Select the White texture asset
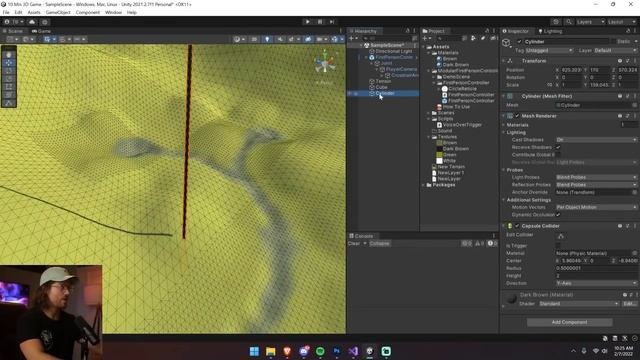 (449, 161)
